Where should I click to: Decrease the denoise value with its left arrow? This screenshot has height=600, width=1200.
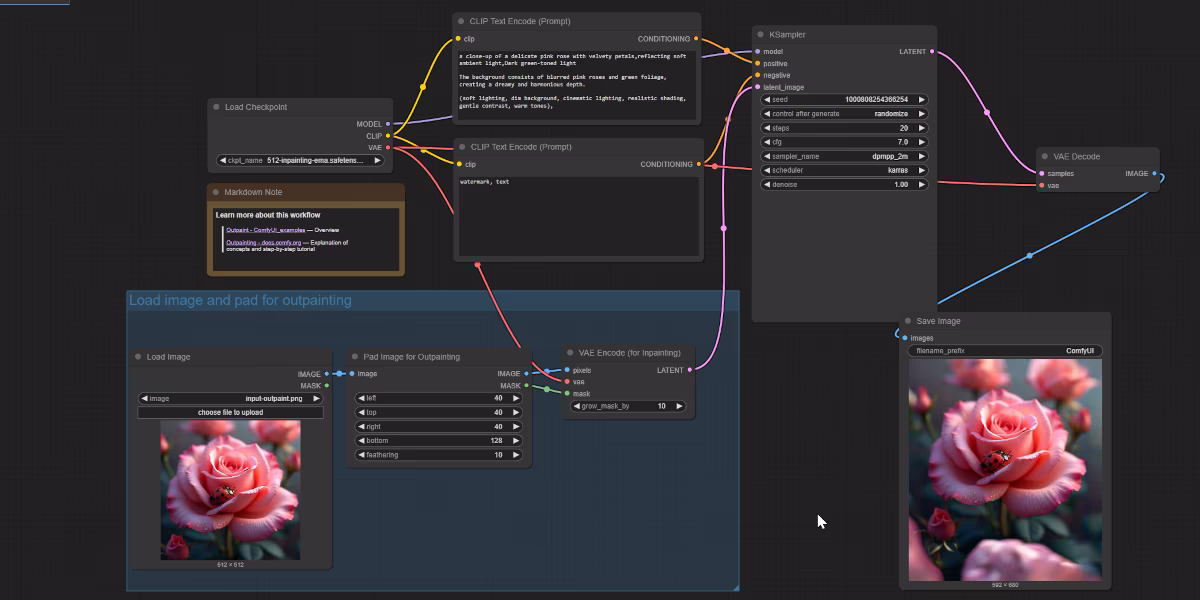point(767,184)
